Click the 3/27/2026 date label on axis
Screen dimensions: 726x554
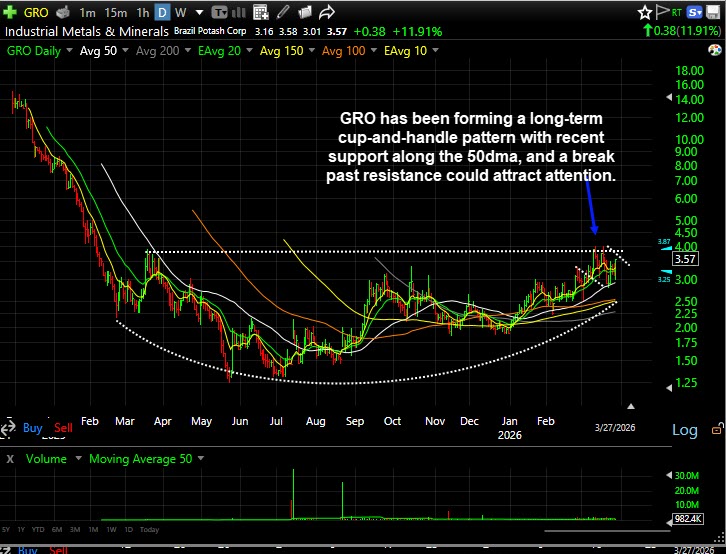615,428
